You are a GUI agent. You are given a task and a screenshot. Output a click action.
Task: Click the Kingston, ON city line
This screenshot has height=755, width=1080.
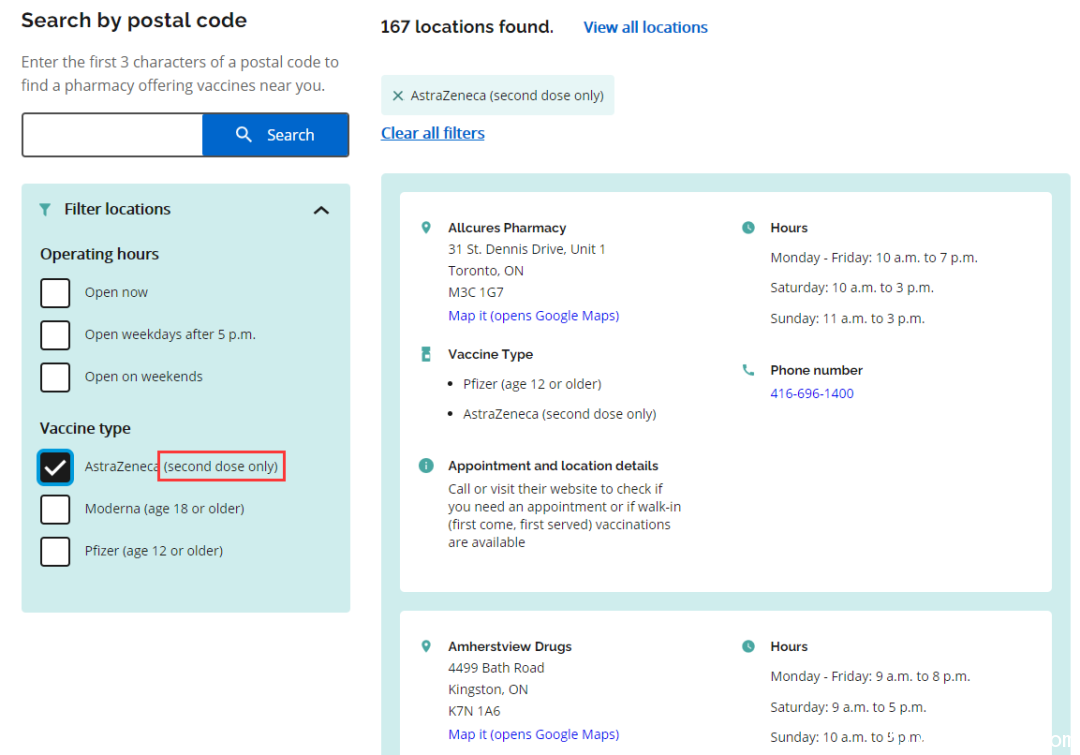(488, 690)
